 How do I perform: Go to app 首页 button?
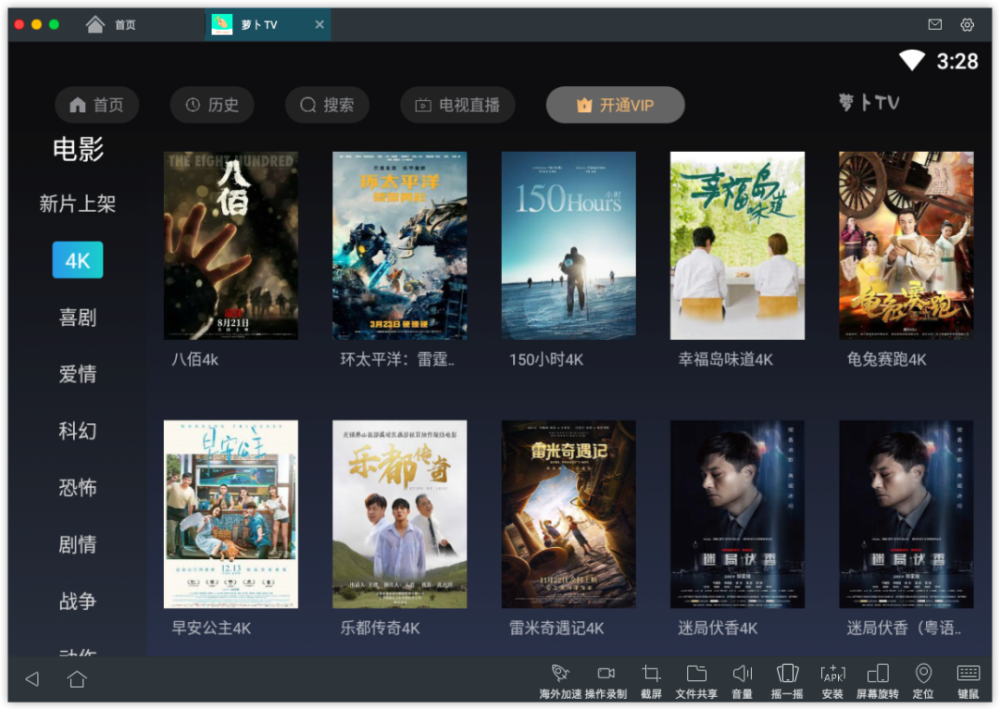[97, 105]
